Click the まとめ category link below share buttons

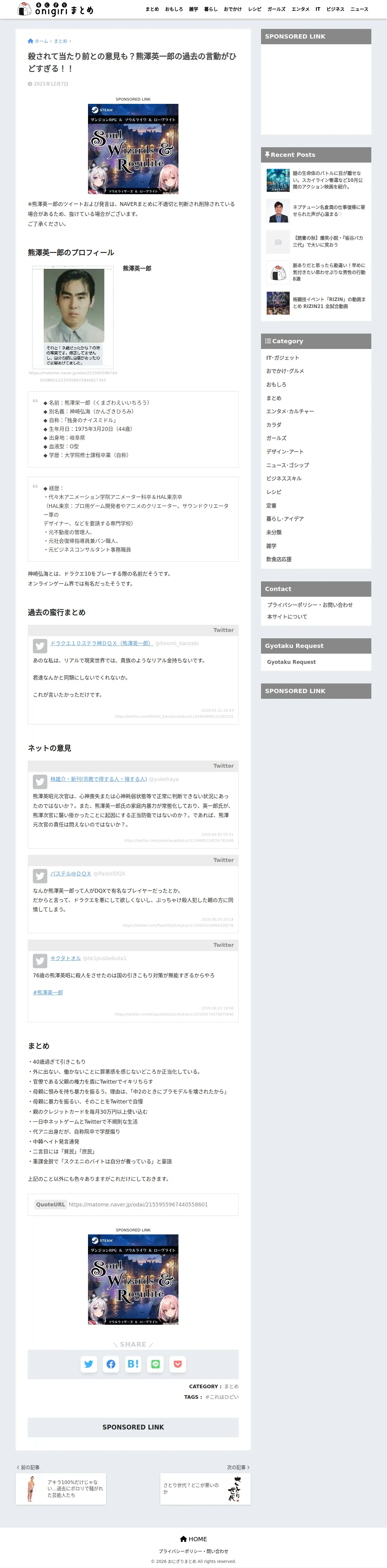click(231, 1386)
